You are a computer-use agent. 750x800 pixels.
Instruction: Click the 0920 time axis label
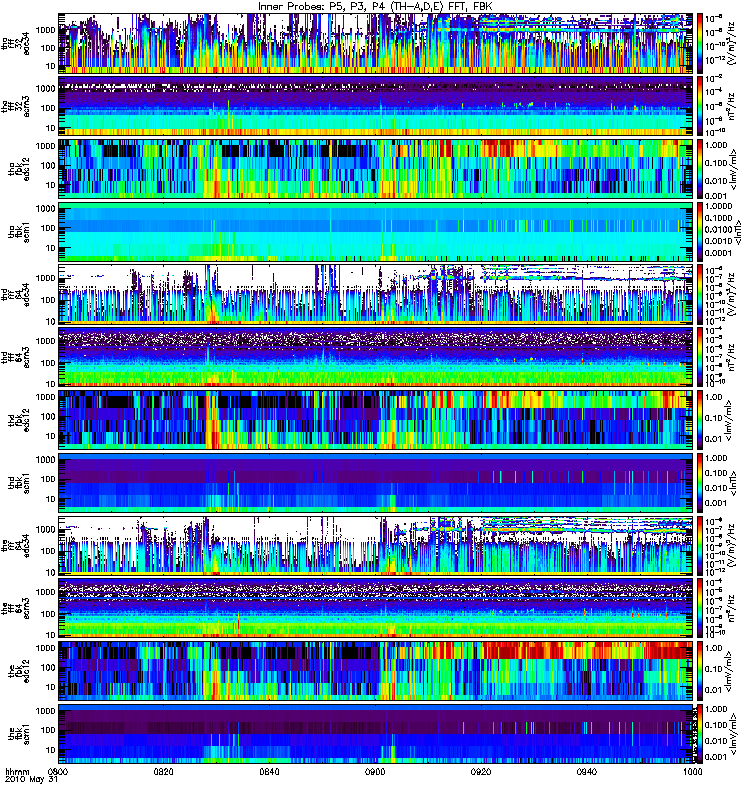(481, 771)
